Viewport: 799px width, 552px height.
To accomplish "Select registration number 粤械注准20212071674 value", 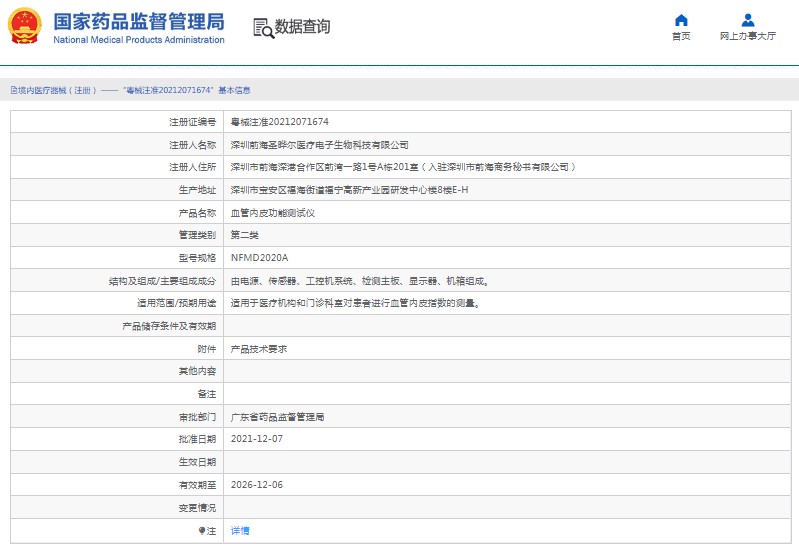I will point(280,122).
